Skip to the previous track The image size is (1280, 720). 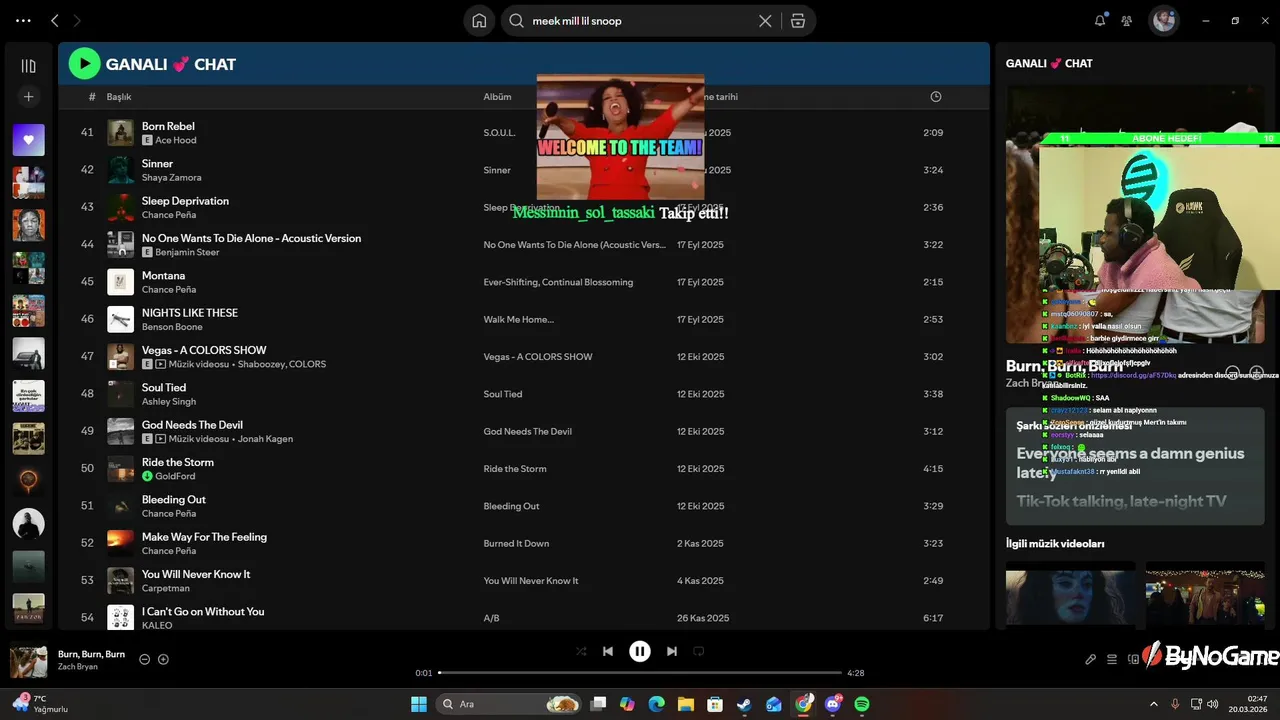pyautogui.click(x=608, y=651)
